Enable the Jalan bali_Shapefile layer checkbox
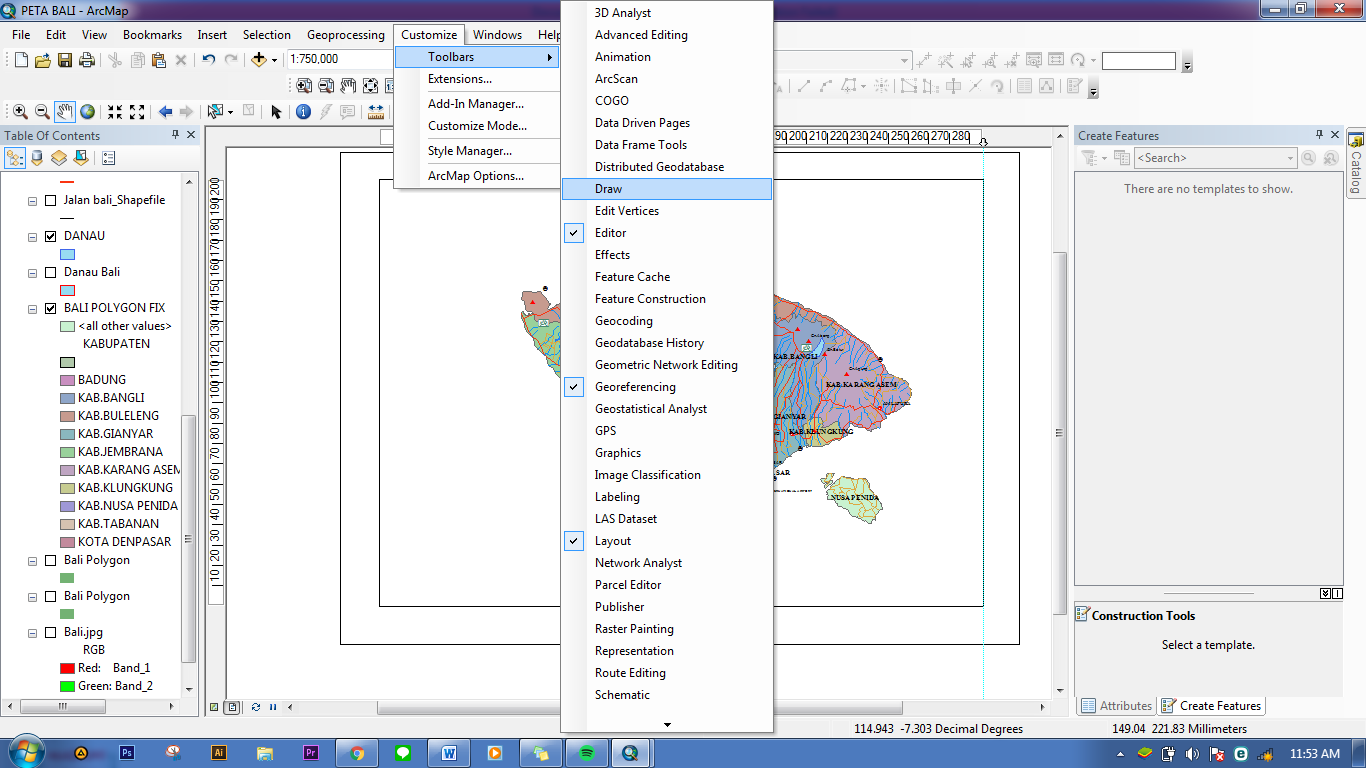Viewport: 1366px width, 768px height. (x=49, y=200)
